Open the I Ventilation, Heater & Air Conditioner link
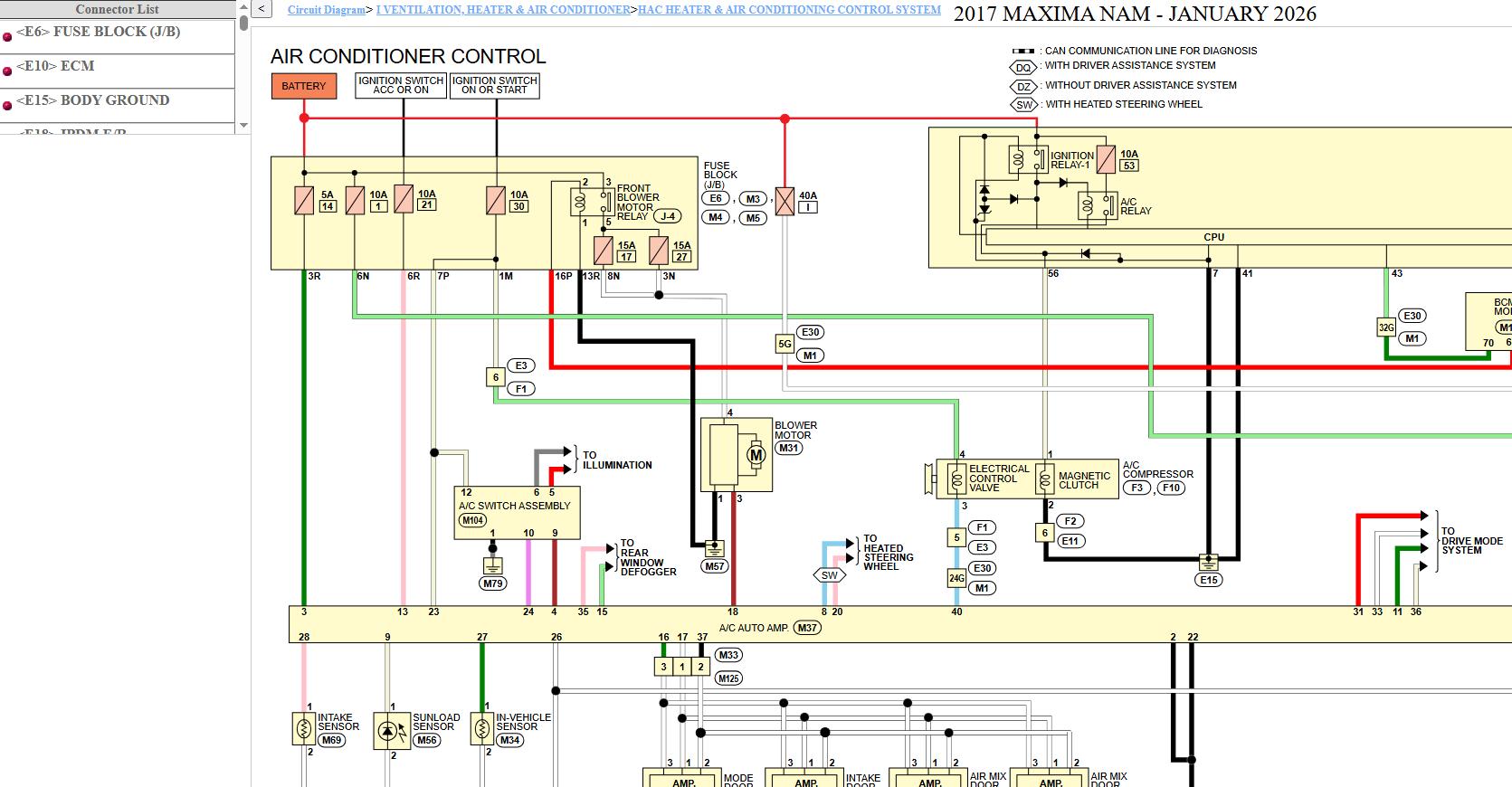 [504, 10]
